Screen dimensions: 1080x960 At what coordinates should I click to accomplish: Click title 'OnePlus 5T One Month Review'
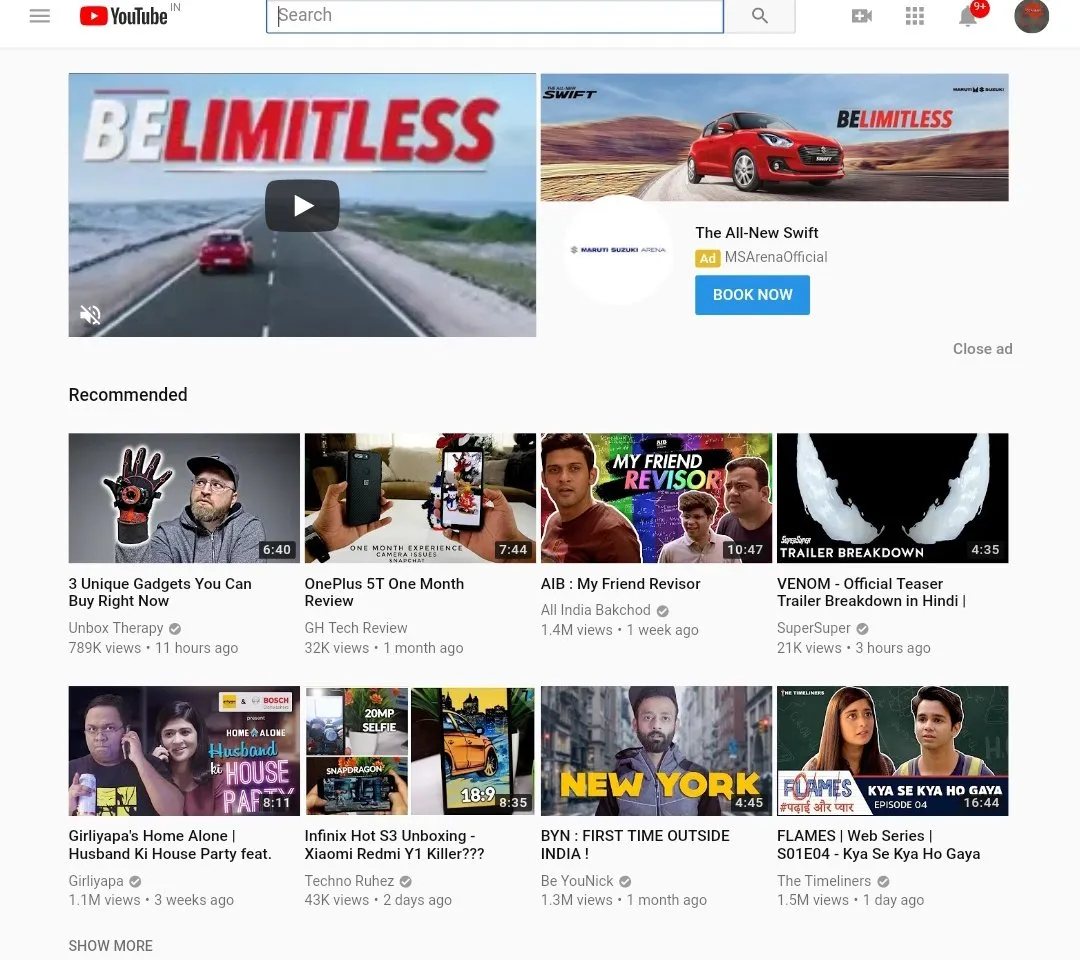click(x=384, y=592)
